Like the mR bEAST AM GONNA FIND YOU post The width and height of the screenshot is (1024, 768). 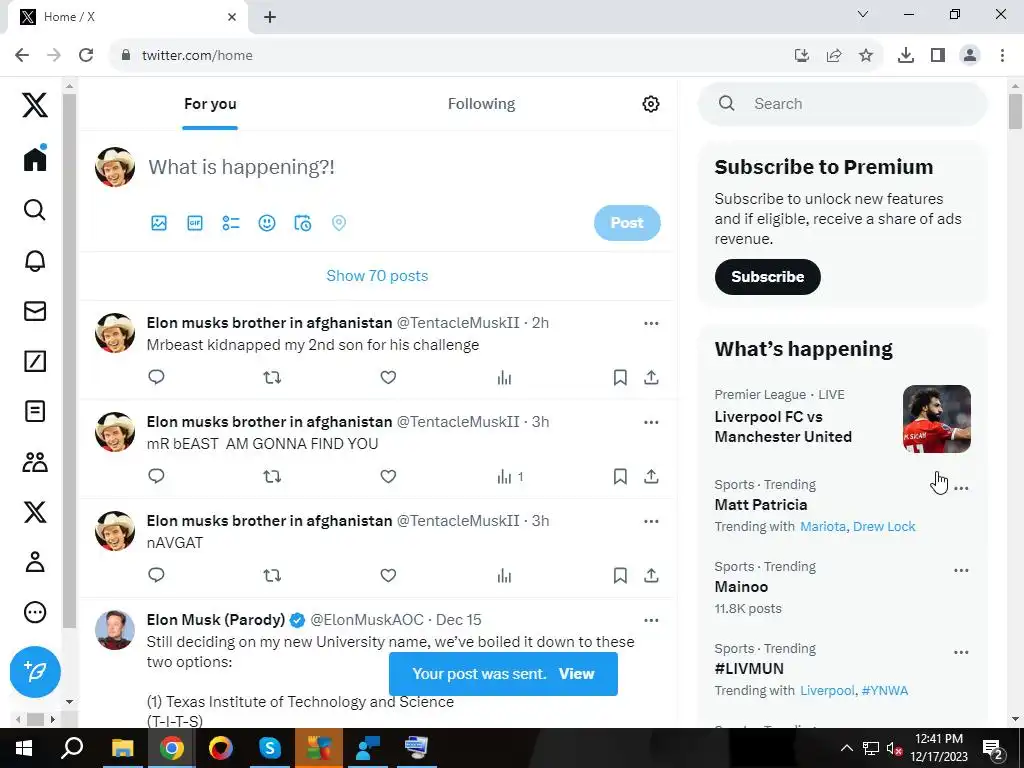388,476
